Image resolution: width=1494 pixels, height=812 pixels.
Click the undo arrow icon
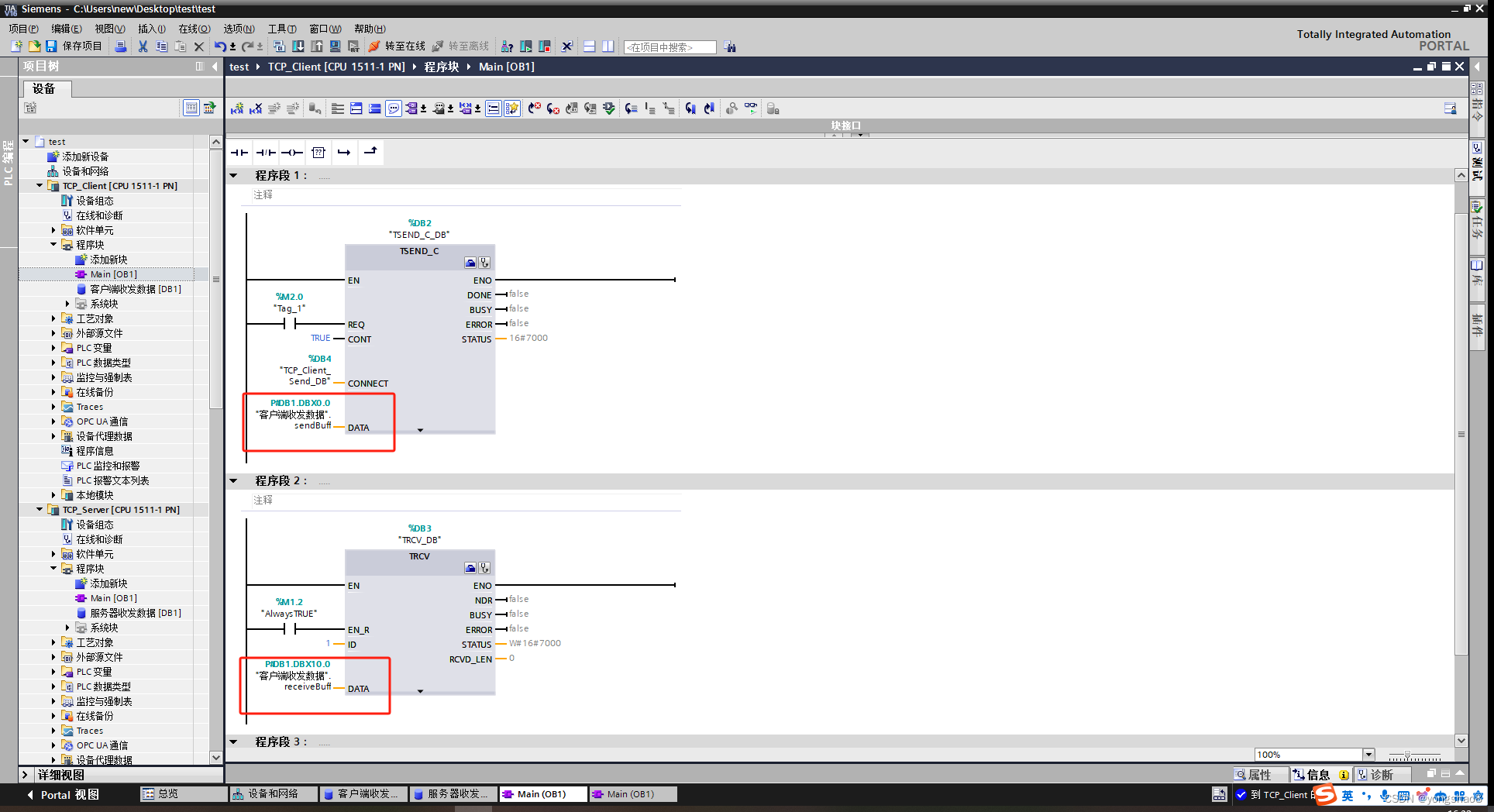(x=220, y=46)
